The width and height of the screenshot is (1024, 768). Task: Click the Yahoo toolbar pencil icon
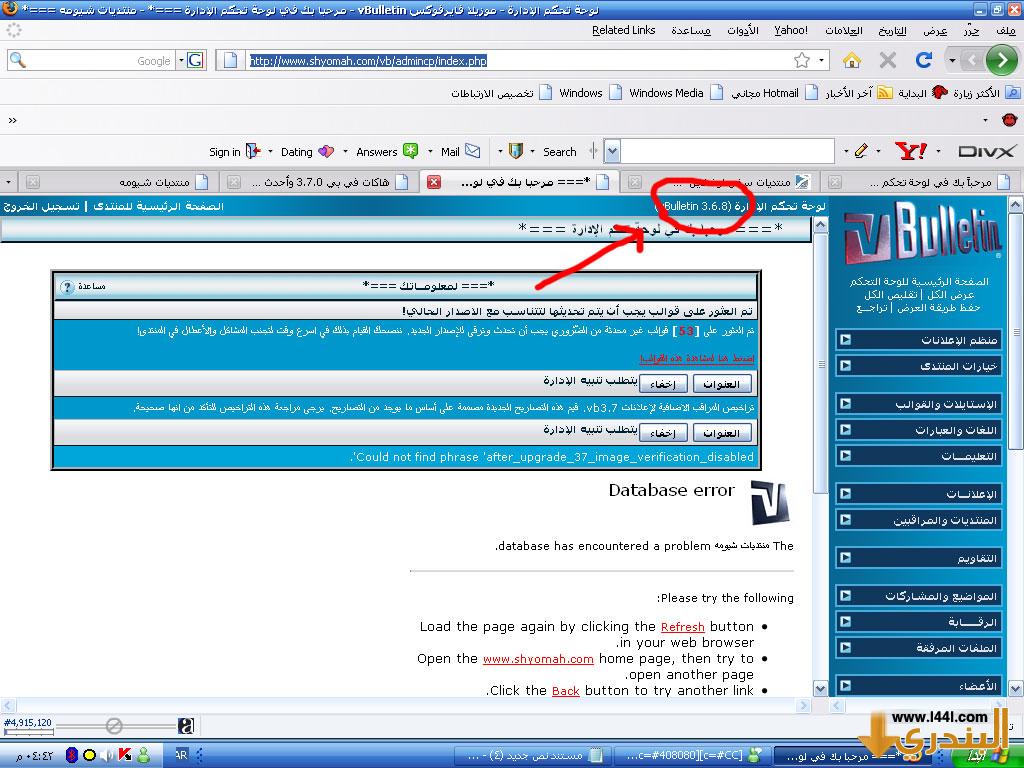pyautogui.click(x=861, y=152)
